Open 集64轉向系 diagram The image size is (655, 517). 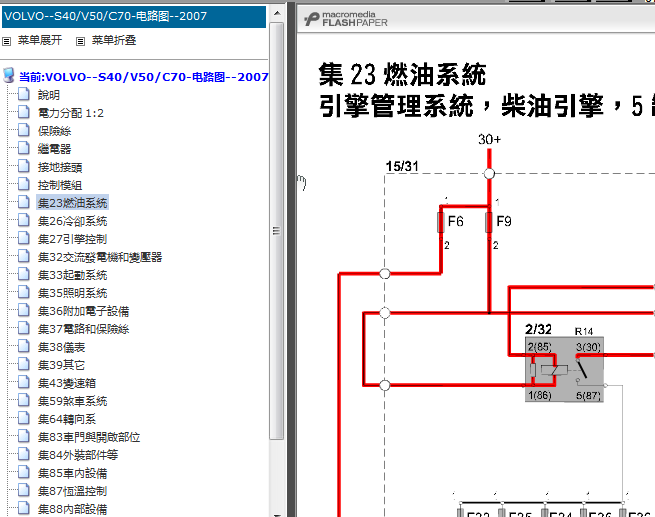(x=67, y=419)
